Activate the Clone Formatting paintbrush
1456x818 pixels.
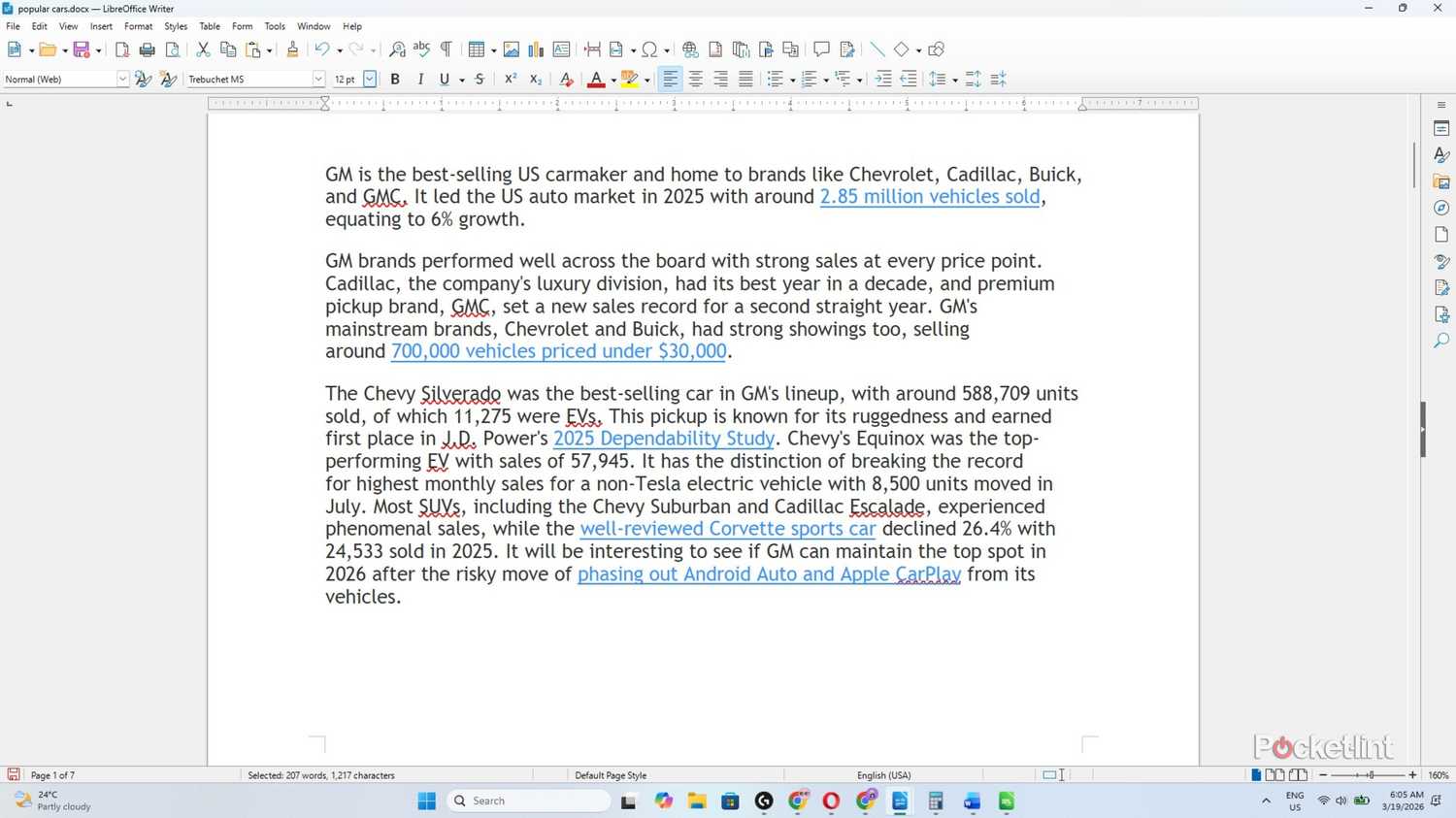(294, 49)
